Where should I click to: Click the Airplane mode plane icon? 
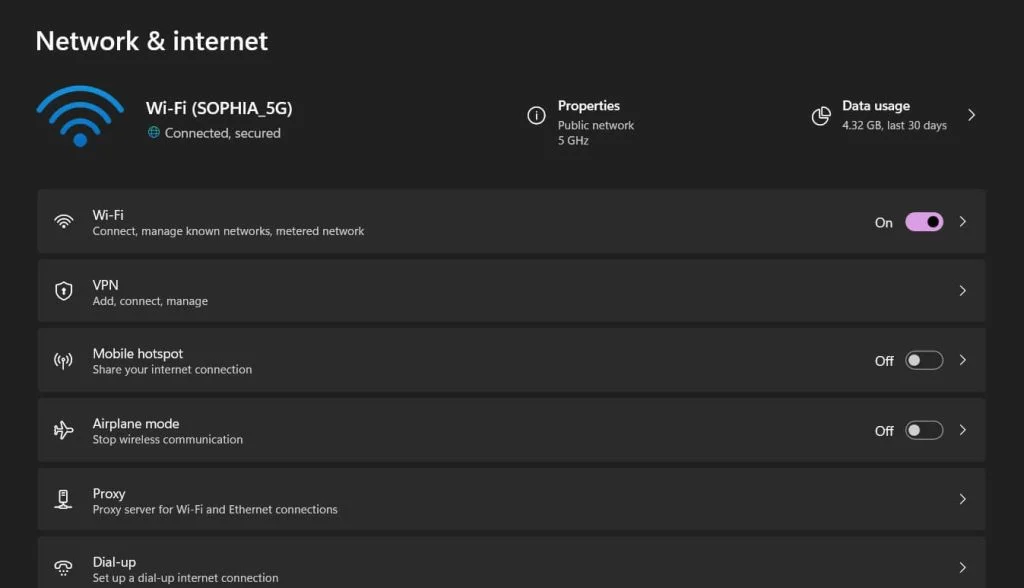coord(64,430)
